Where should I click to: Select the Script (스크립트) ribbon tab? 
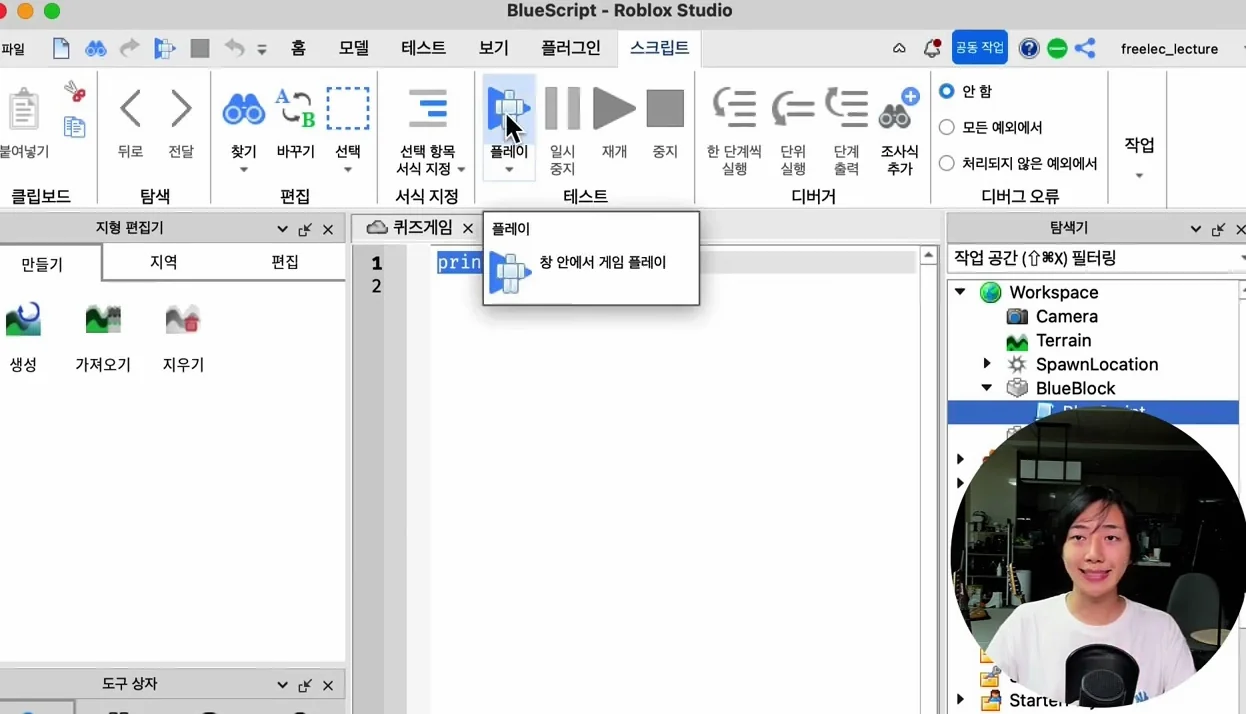click(x=659, y=47)
